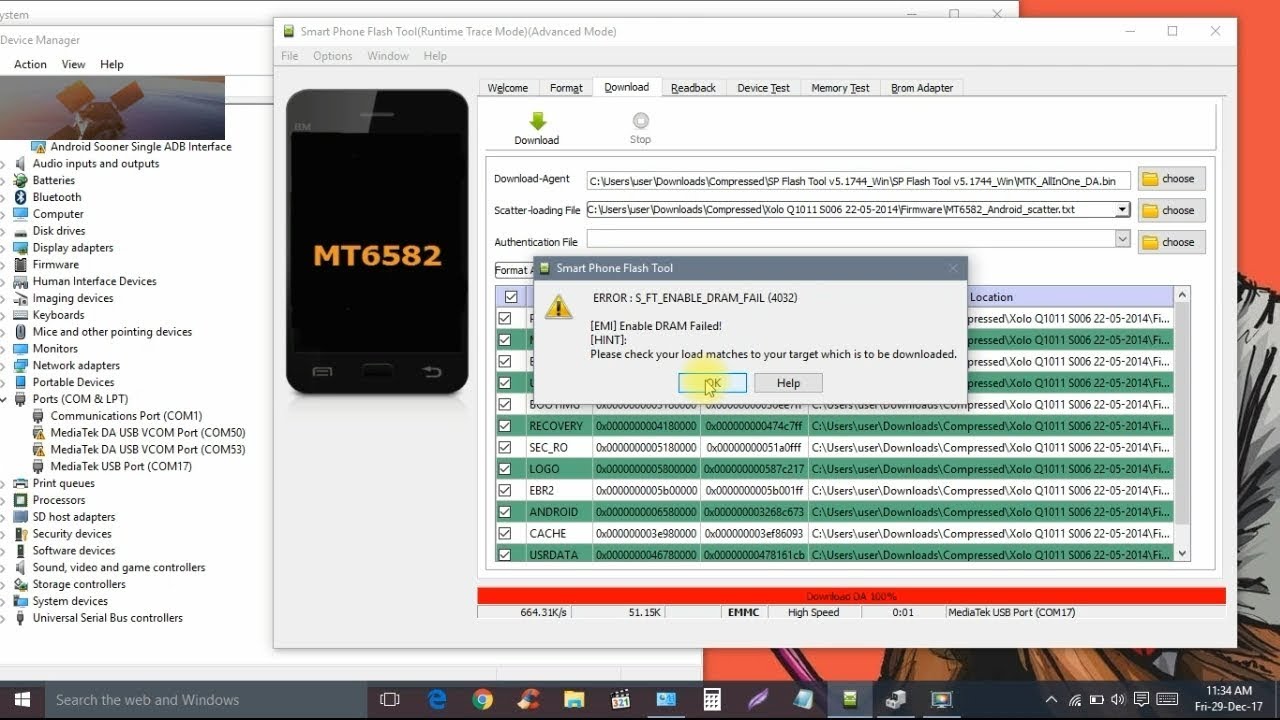Screen dimensions: 1280x720
Task: Expand Display adapters in Device Manager
Action: click(x=4, y=248)
